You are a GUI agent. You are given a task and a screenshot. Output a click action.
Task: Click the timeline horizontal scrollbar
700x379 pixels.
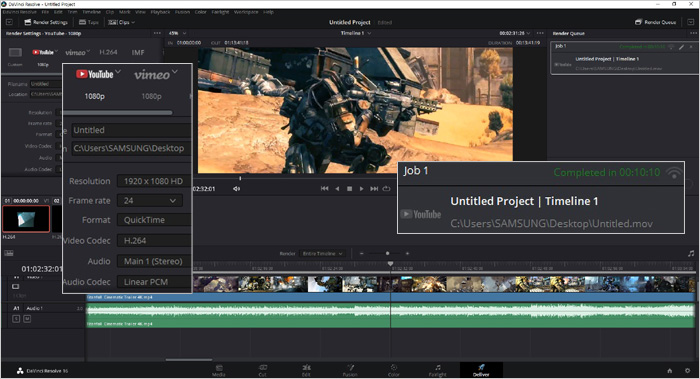pos(189,359)
